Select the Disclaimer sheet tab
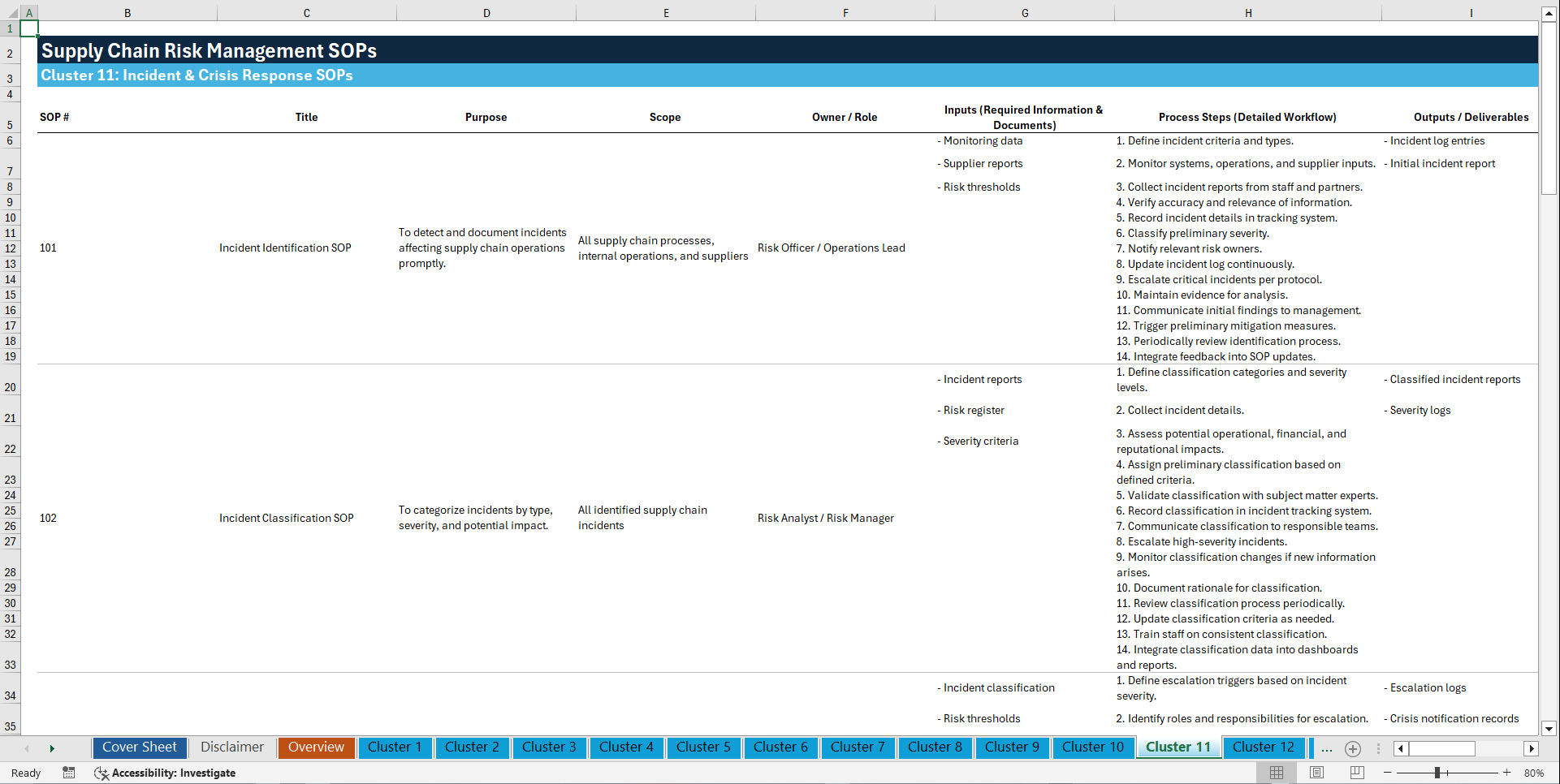1560x784 pixels. point(231,747)
